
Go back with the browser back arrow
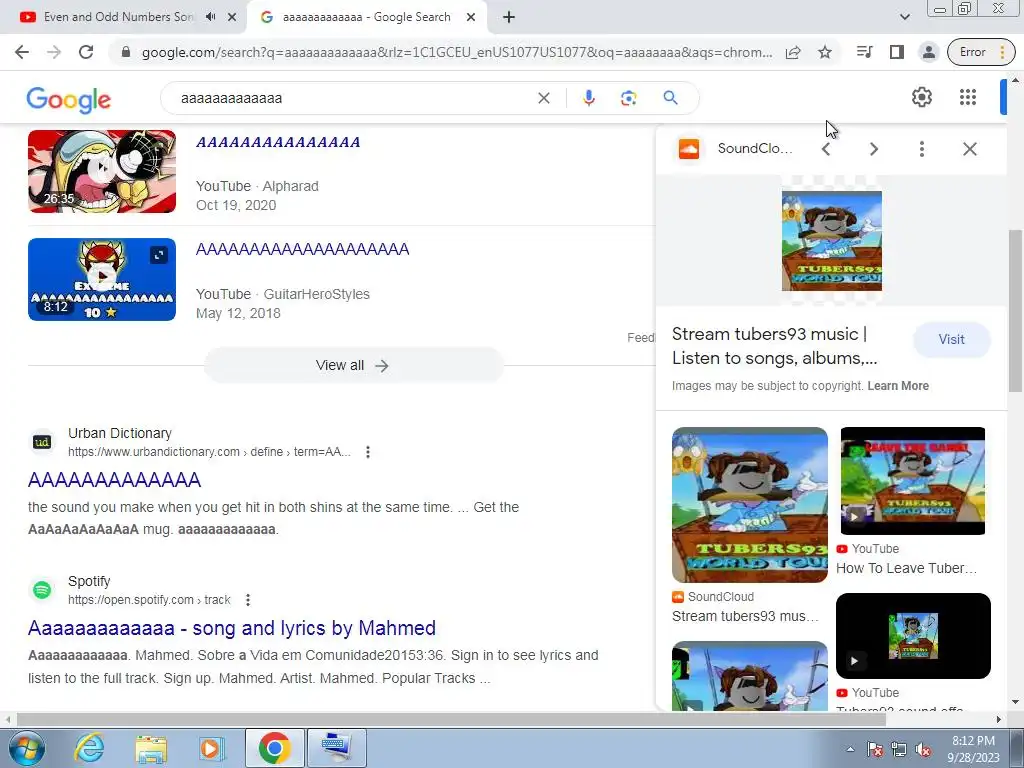click(22, 52)
